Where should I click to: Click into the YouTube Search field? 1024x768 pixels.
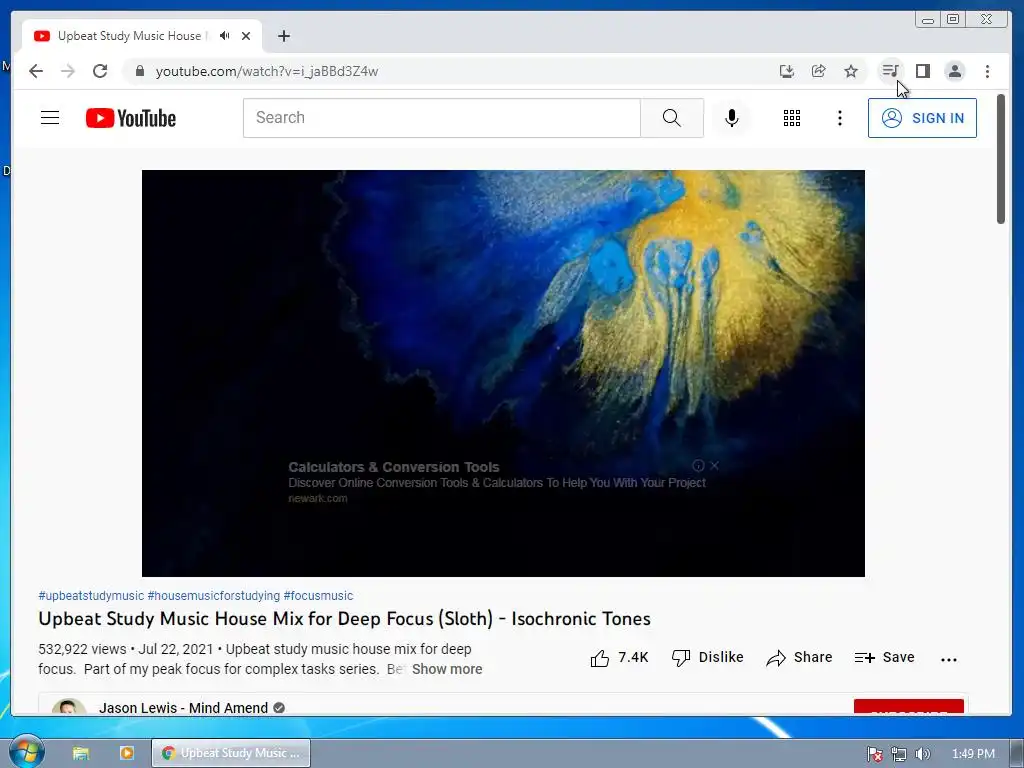pyautogui.click(x=441, y=118)
